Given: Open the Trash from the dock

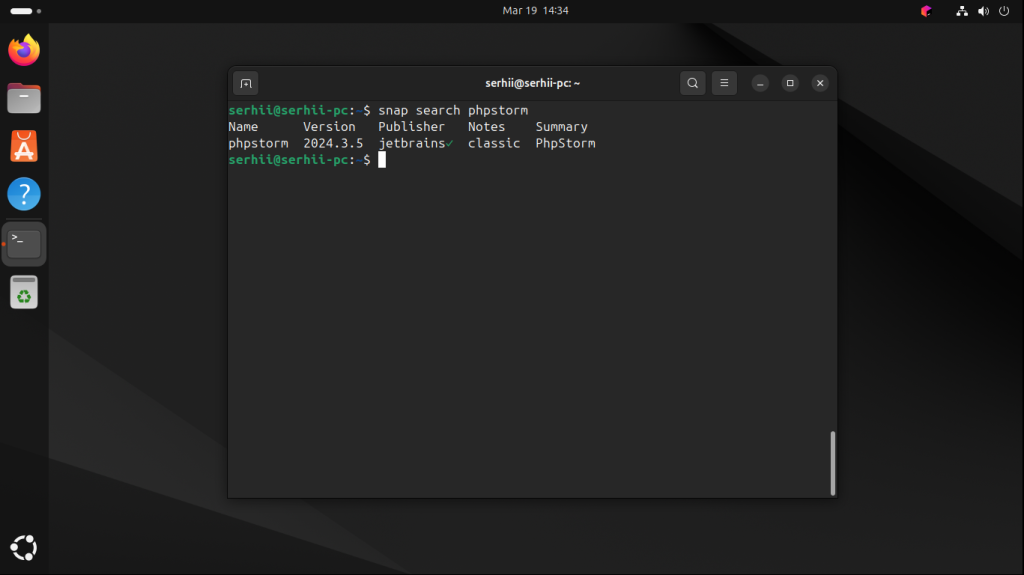Looking at the screenshot, I should [24, 292].
